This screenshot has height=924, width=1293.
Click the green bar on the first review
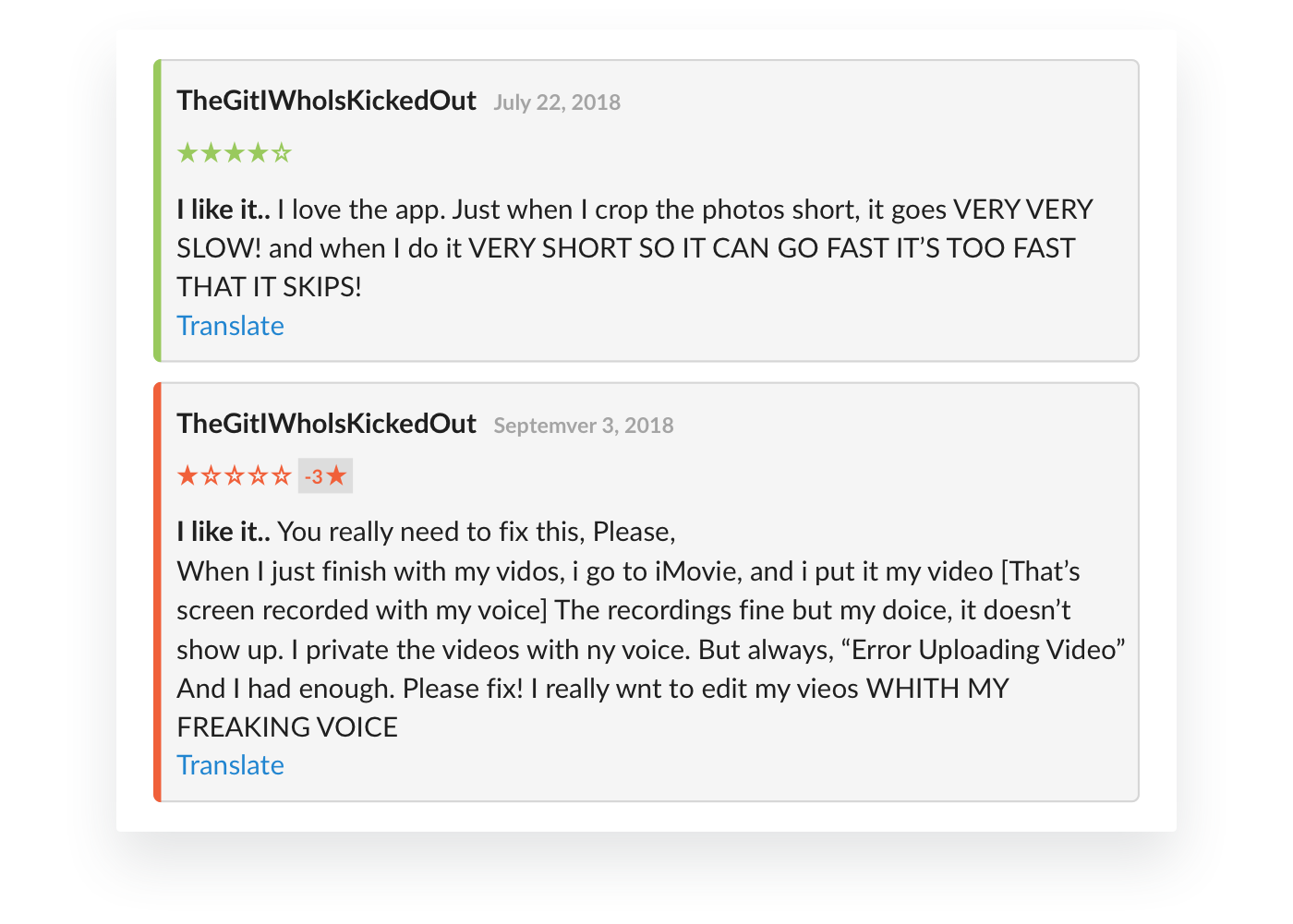[x=157, y=210]
